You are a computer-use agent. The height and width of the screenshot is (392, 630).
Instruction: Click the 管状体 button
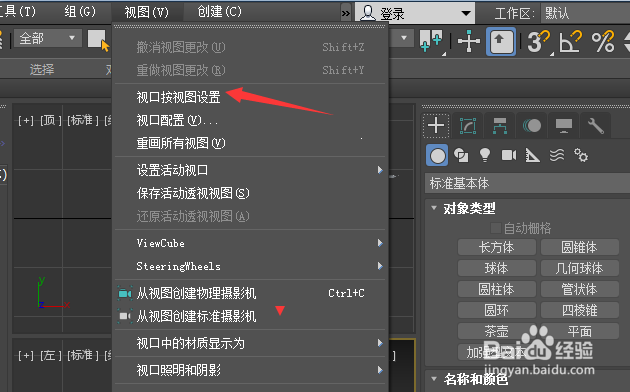pos(579,289)
